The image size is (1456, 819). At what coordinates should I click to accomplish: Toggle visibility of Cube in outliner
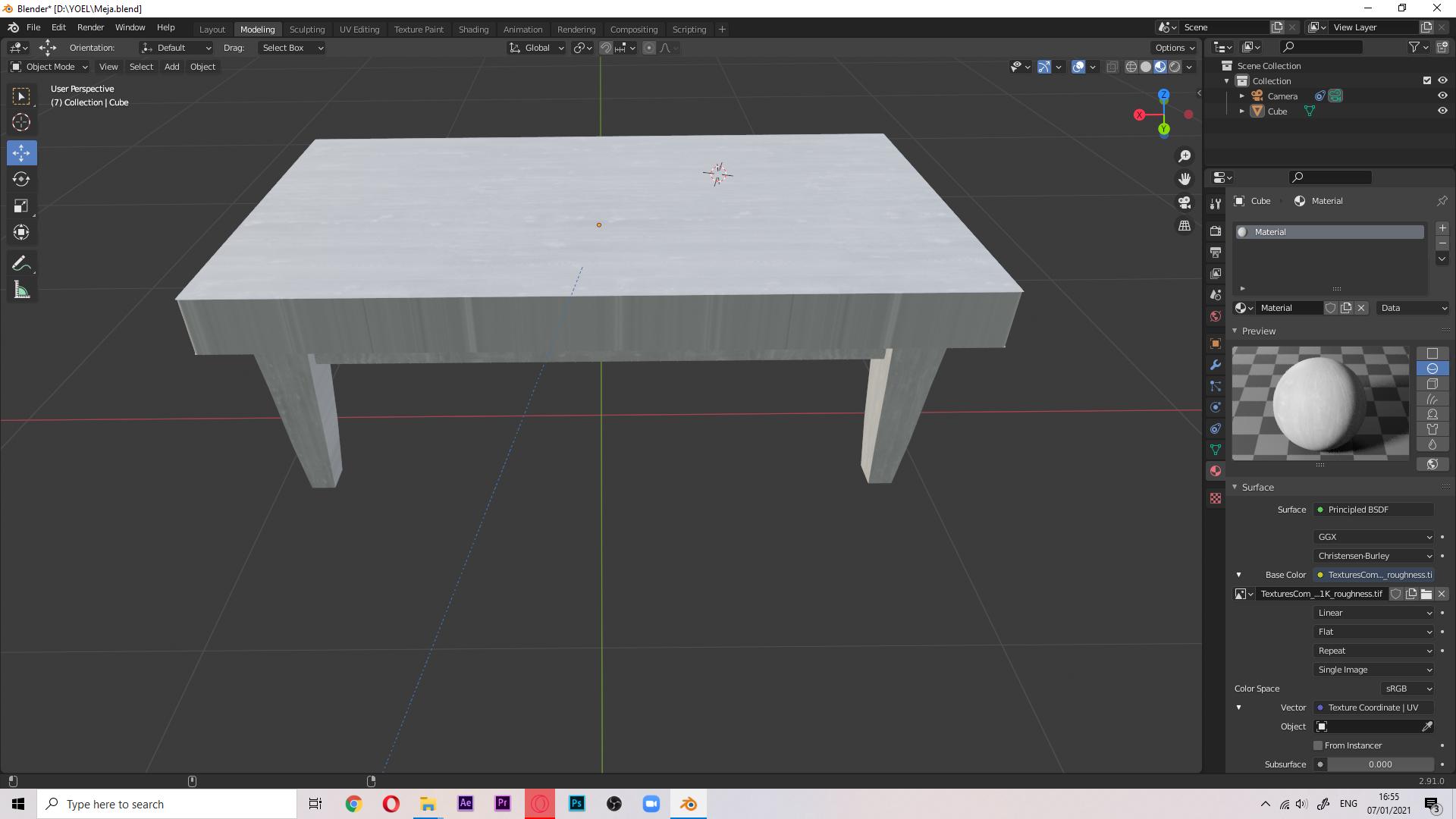pyautogui.click(x=1442, y=111)
